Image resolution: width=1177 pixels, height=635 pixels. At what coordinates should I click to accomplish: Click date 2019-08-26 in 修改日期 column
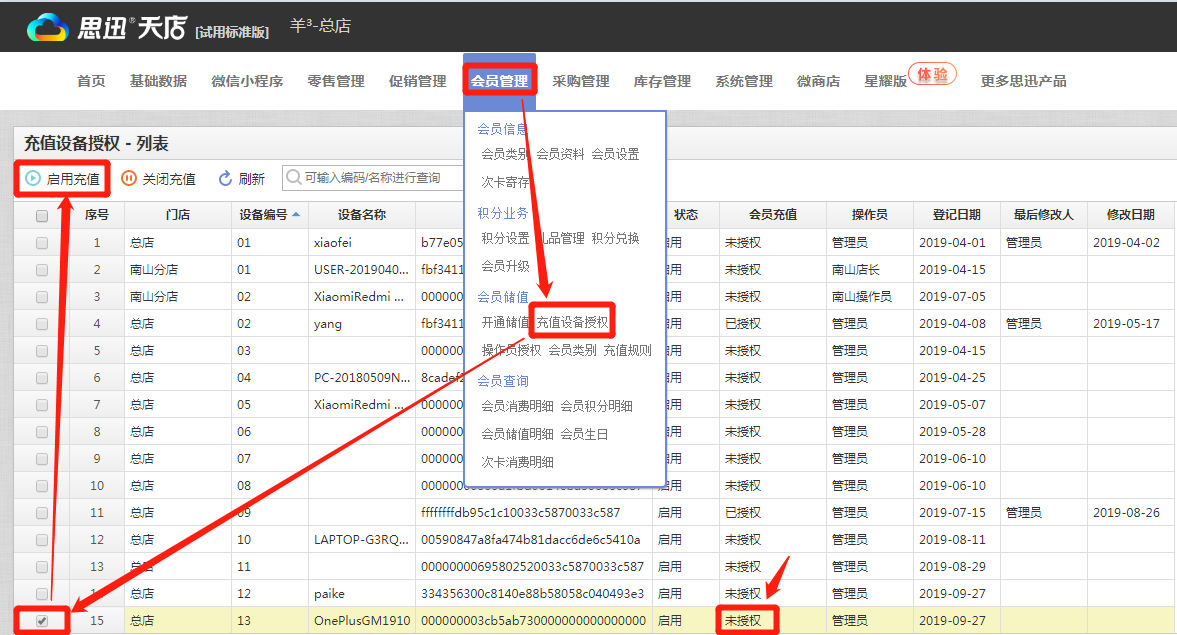click(1126, 513)
